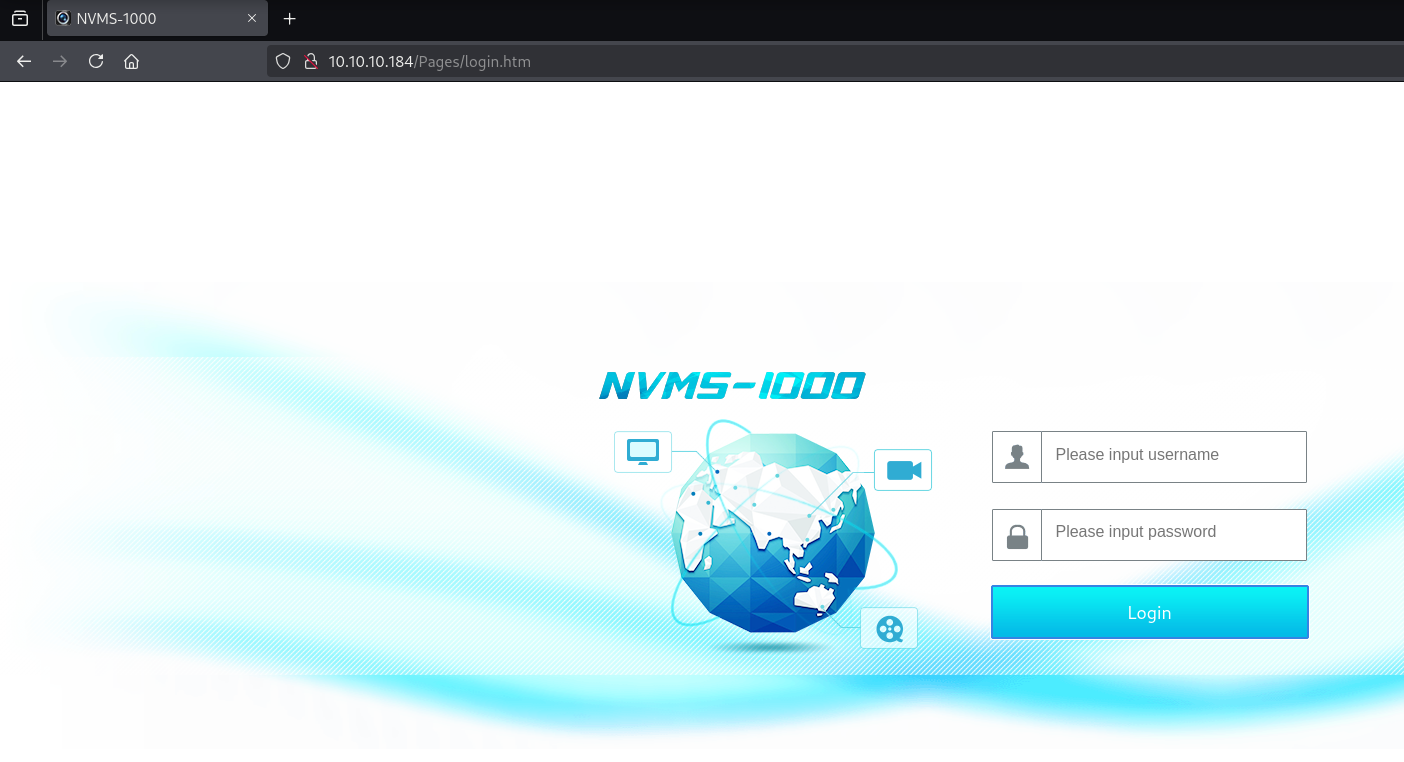This screenshot has height=762, width=1404.
Task: Go back to previous page
Action: coord(24,61)
